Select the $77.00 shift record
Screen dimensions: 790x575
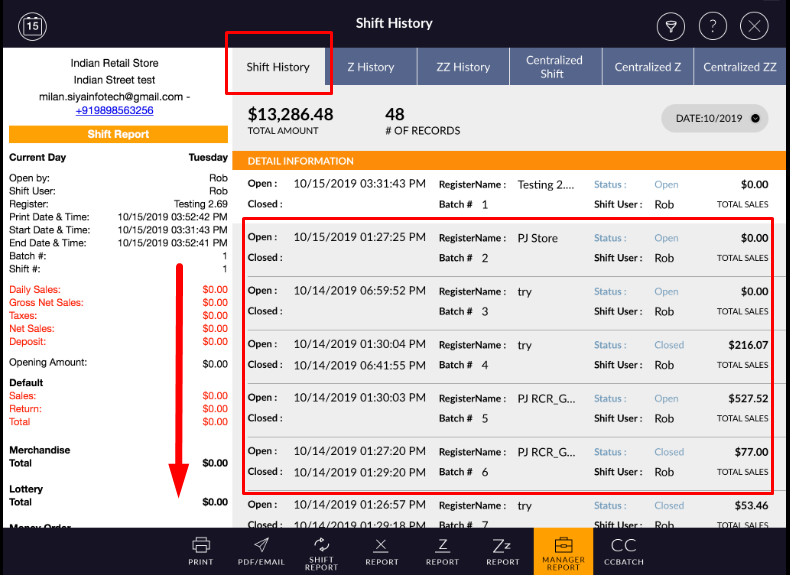click(x=508, y=462)
